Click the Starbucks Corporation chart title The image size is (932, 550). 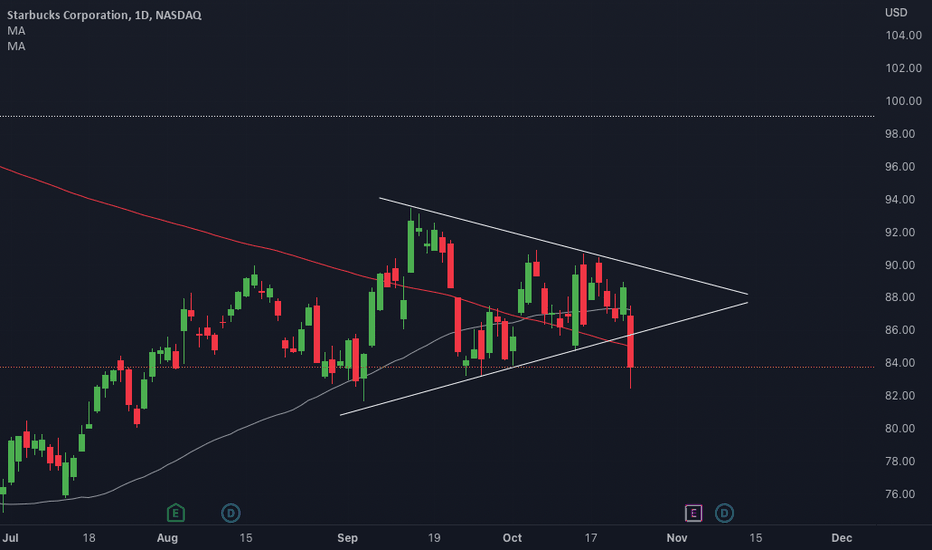104,15
